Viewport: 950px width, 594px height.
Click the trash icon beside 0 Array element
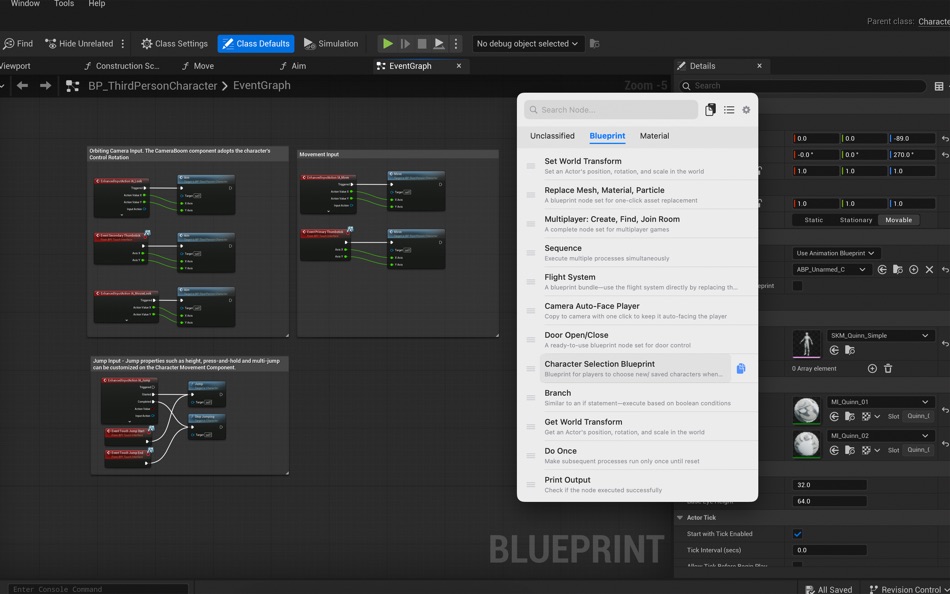(x=888, y=369)
